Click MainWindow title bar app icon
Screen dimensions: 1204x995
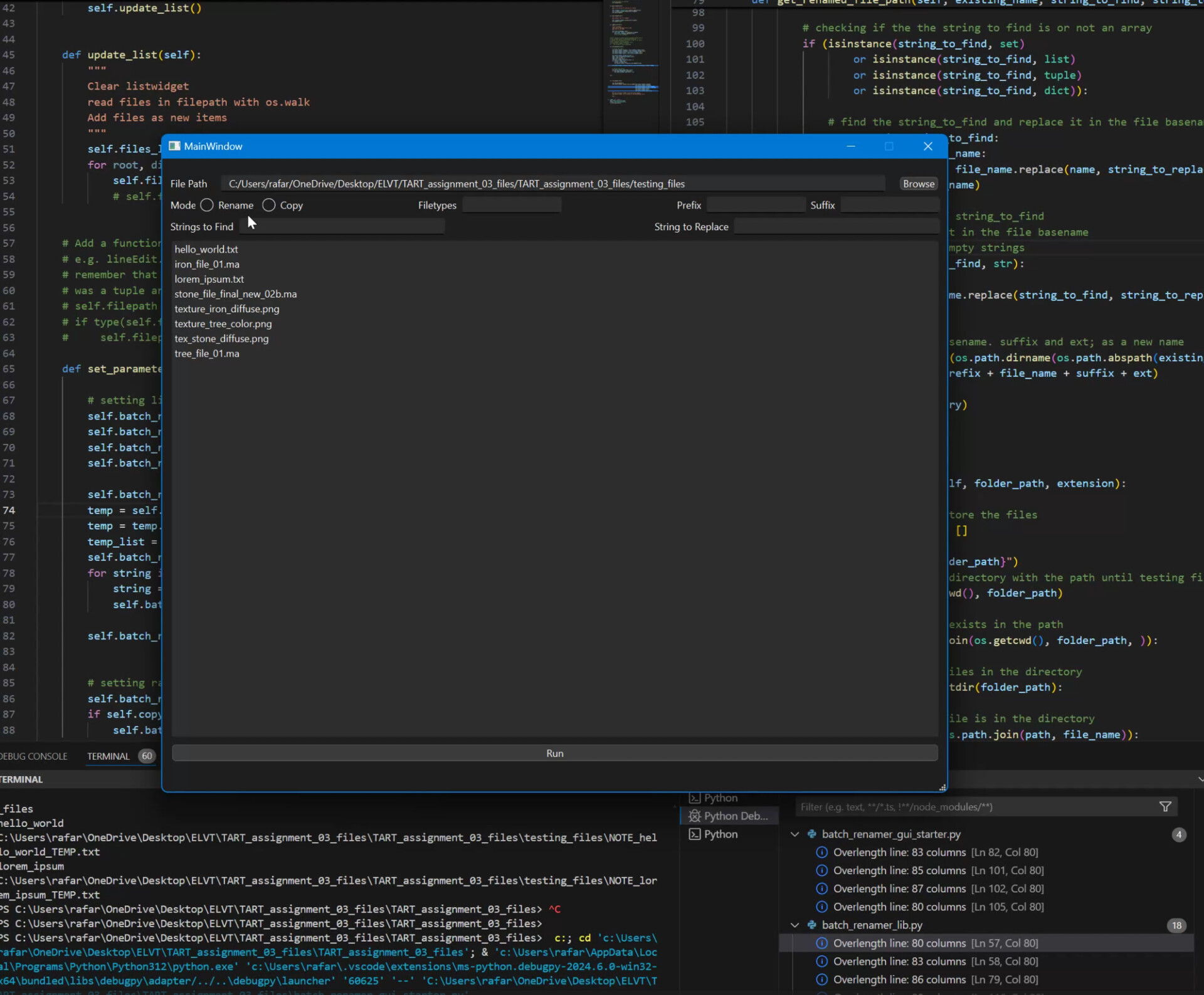pos(174,146)
